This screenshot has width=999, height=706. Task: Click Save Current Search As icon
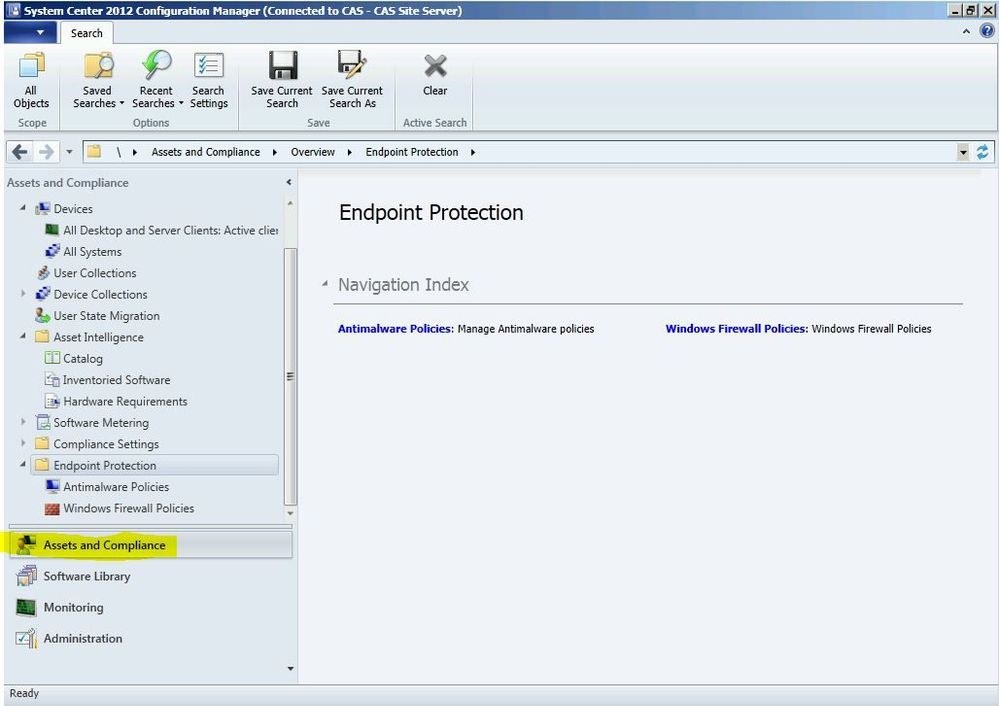click(x=352, y=66)
